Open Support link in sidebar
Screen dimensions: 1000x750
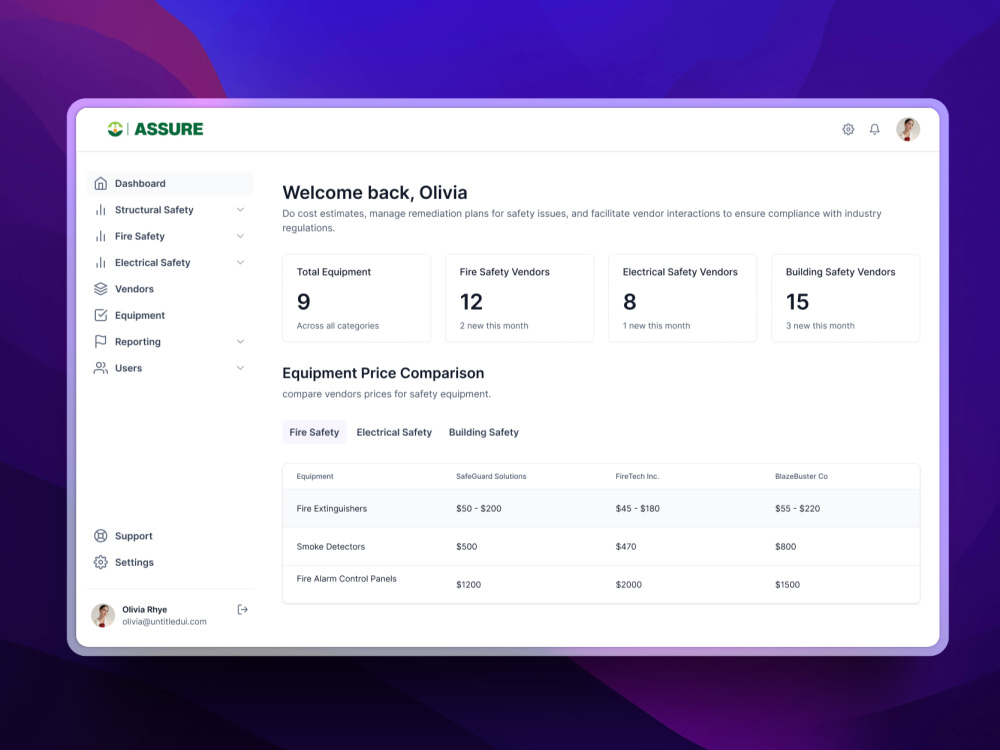click(134, 536)
